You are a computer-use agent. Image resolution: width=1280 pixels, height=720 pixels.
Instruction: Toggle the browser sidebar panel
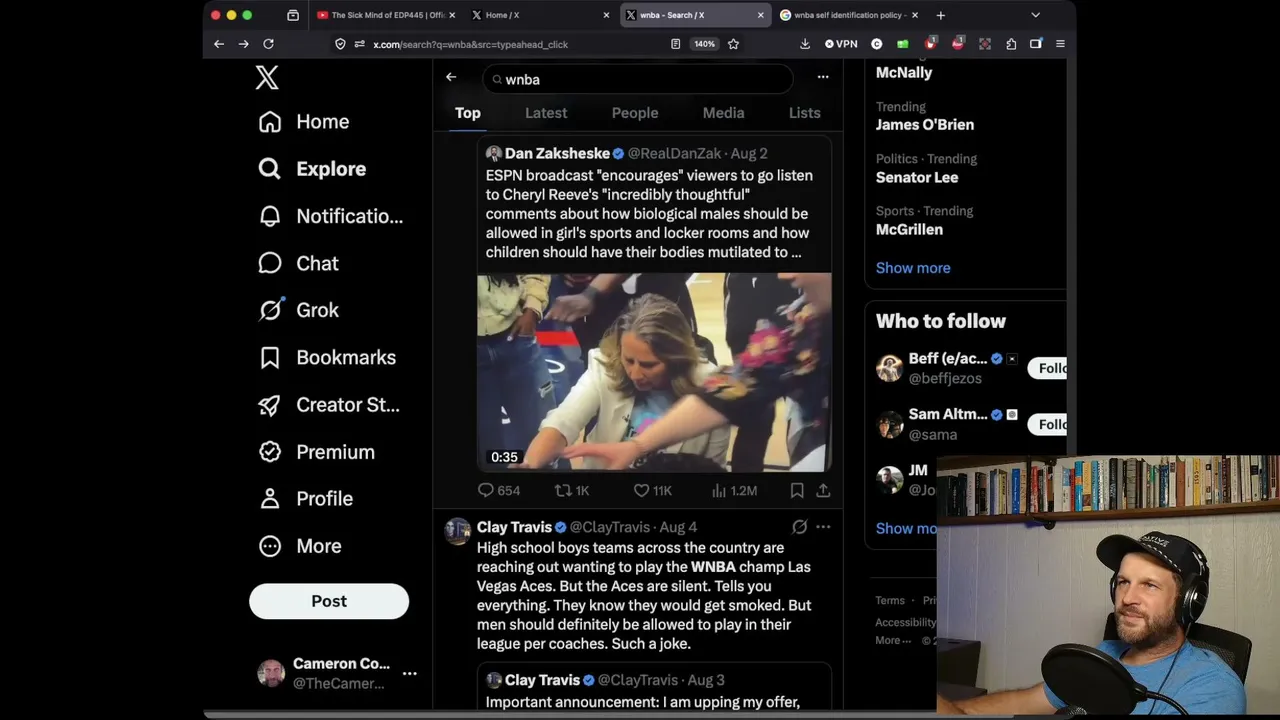tap(1036, 44)
